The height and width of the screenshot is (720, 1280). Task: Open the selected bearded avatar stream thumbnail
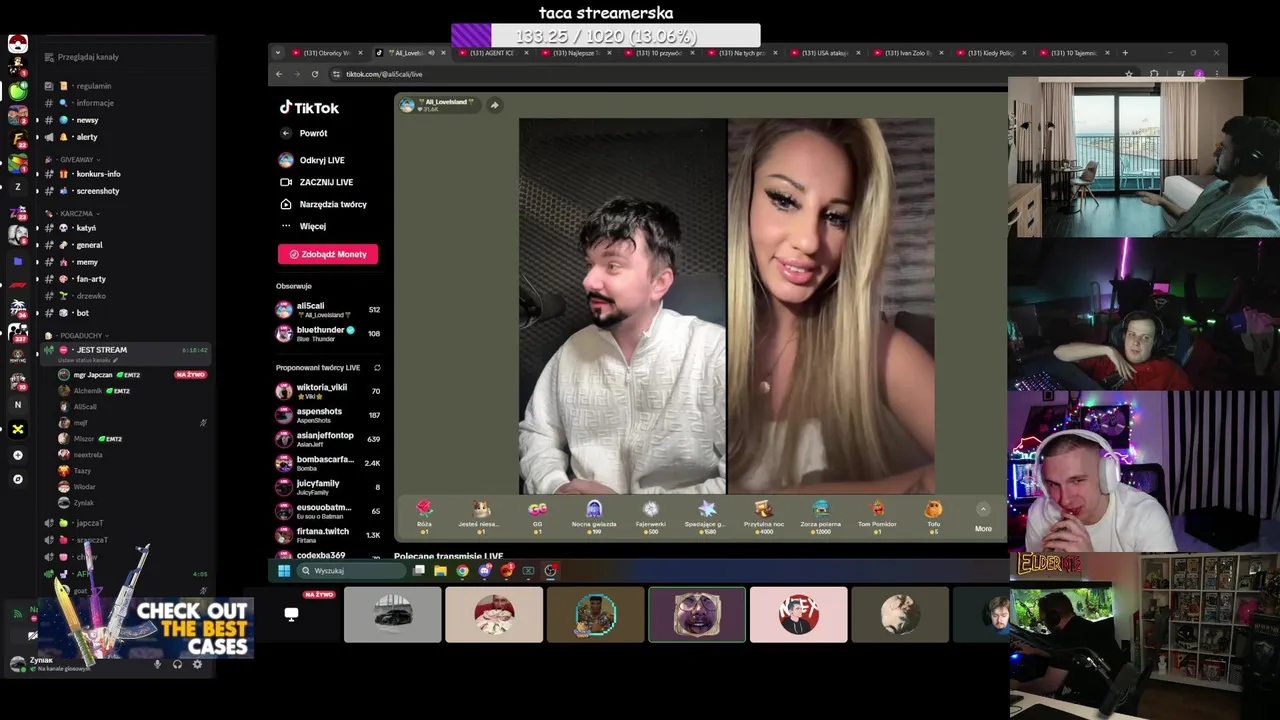[697, 614]
